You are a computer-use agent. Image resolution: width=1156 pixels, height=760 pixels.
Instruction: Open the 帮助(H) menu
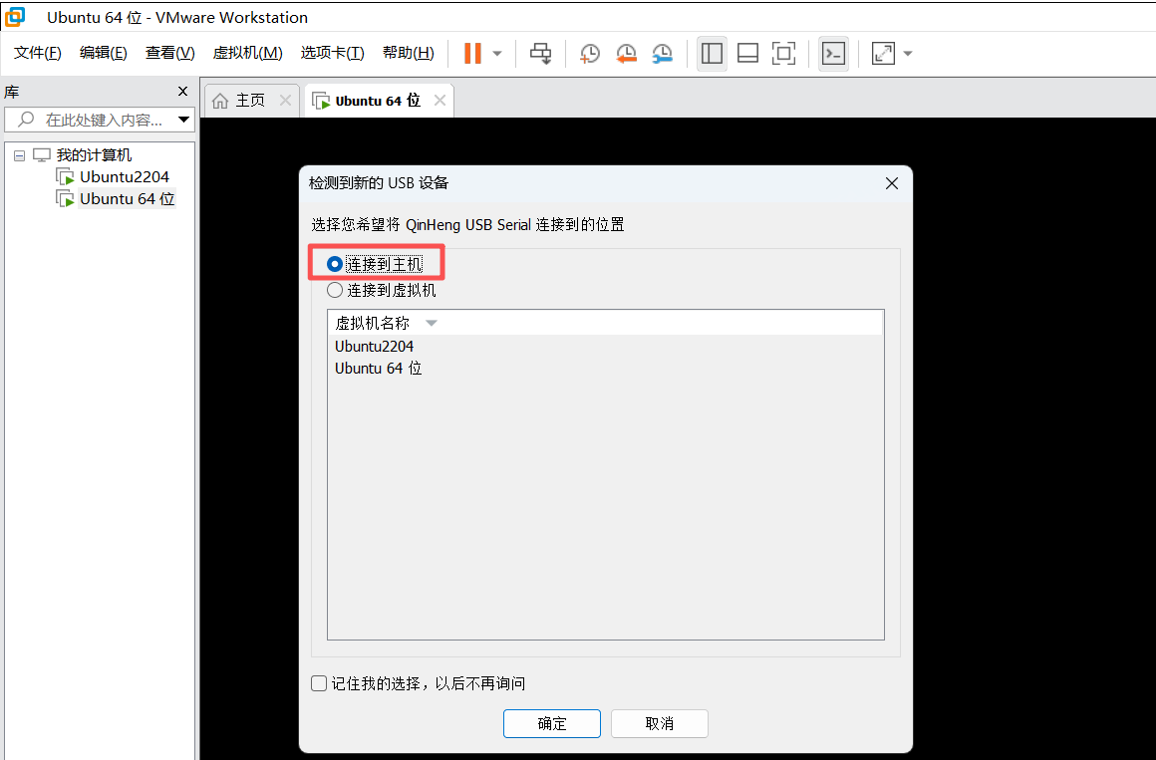point(408,52)
